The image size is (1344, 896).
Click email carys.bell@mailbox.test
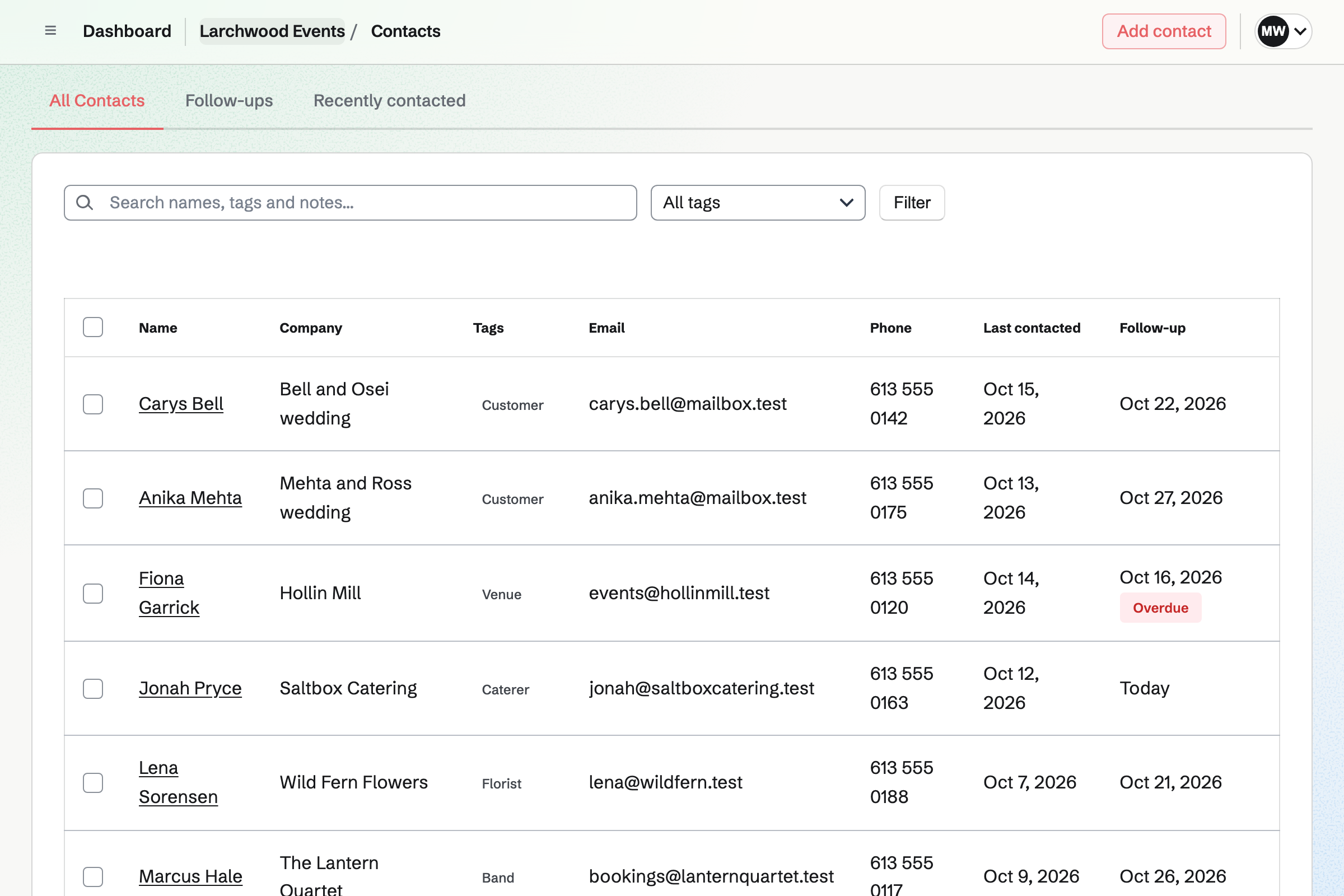click(x=688, y=404)
